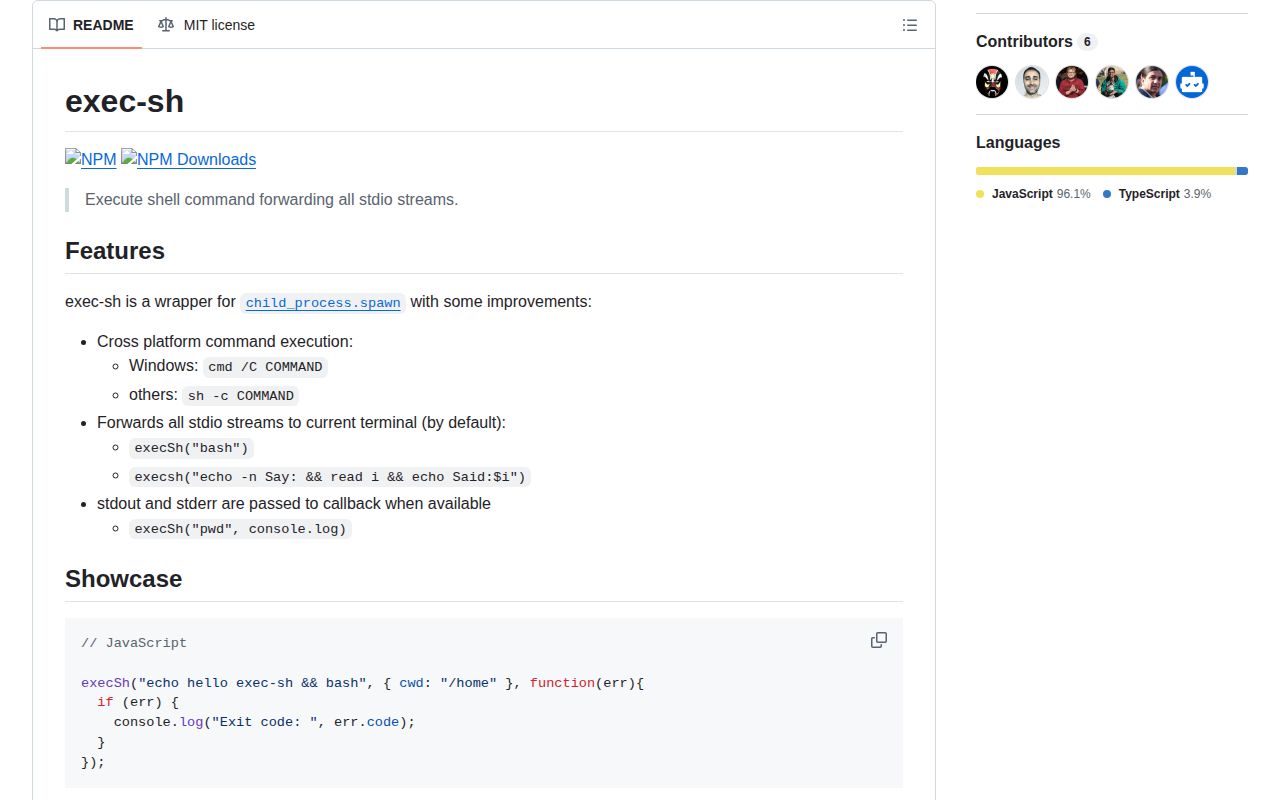
Task: Switch to the MIT license tab
Action: (206, 25)
